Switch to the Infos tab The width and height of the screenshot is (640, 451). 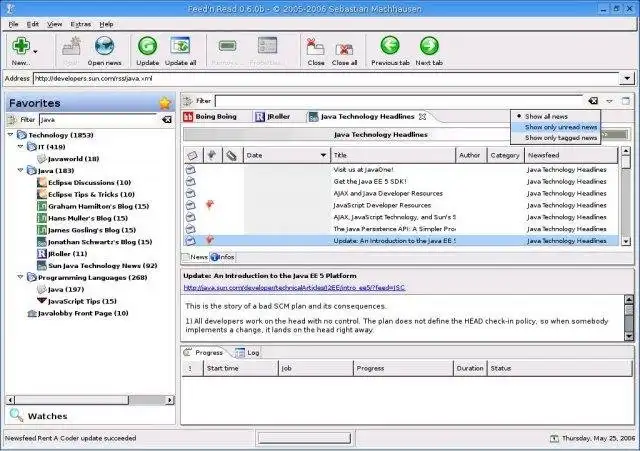[222, 257]
